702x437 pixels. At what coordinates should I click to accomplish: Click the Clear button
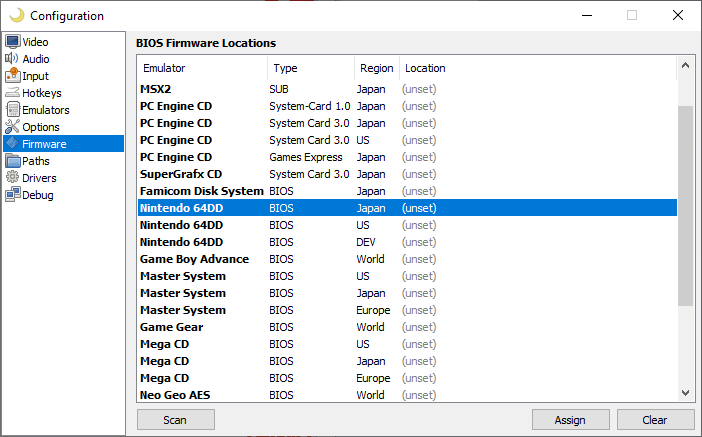655,420
